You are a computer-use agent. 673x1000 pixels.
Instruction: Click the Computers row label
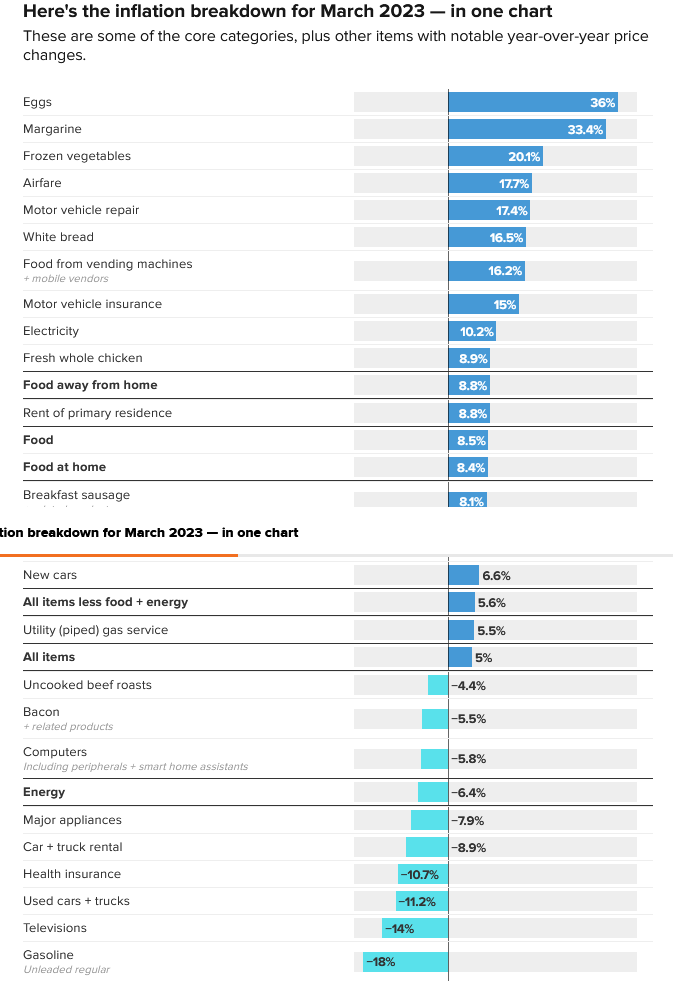point(55,752)
